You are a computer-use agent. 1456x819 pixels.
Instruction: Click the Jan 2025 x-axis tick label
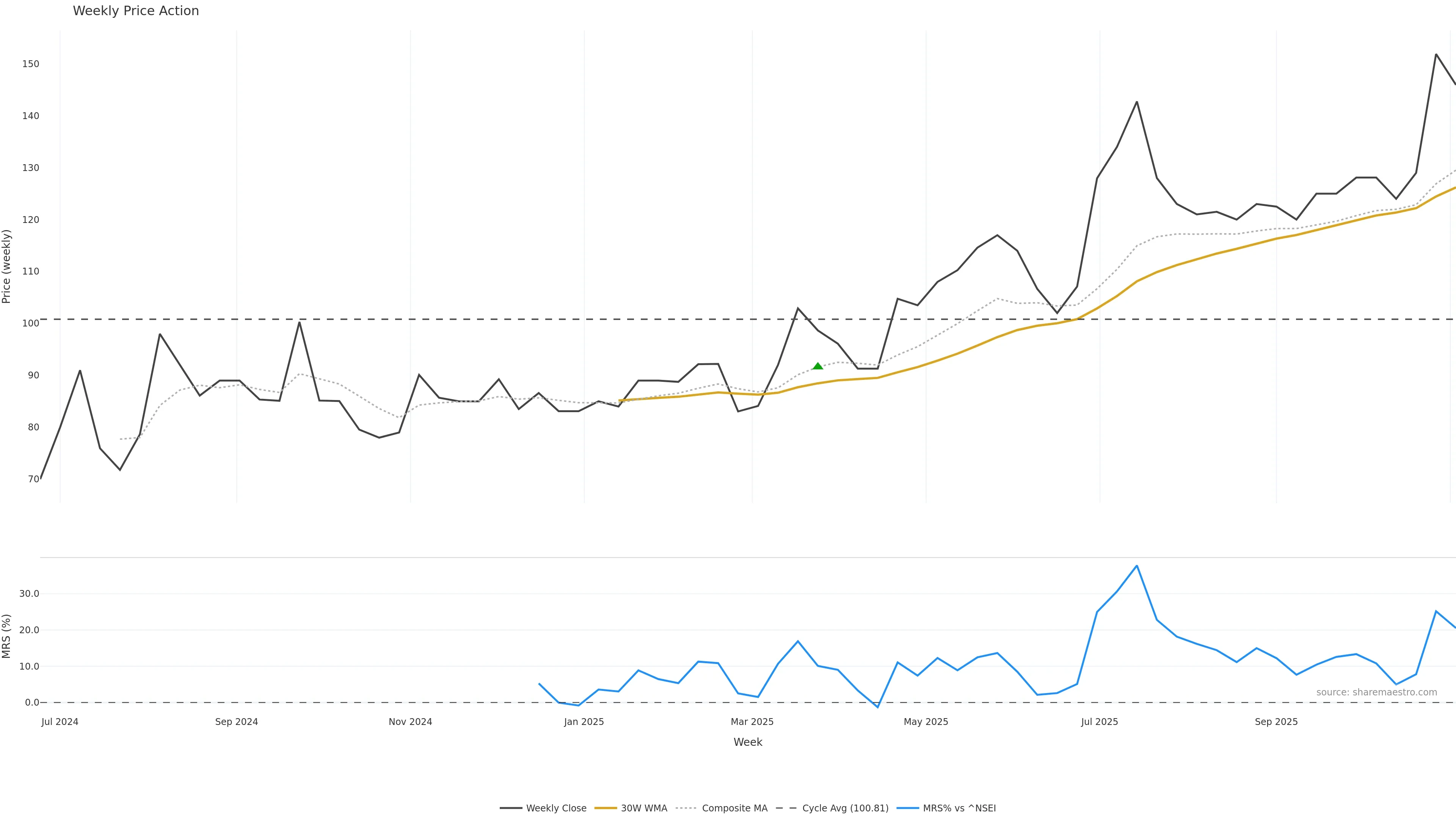(584, 722)
